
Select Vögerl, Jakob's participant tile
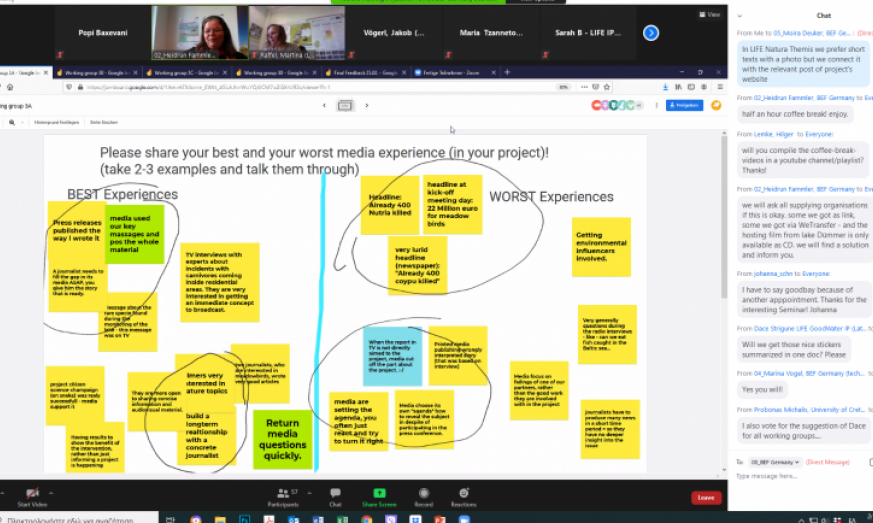(394, 33)
